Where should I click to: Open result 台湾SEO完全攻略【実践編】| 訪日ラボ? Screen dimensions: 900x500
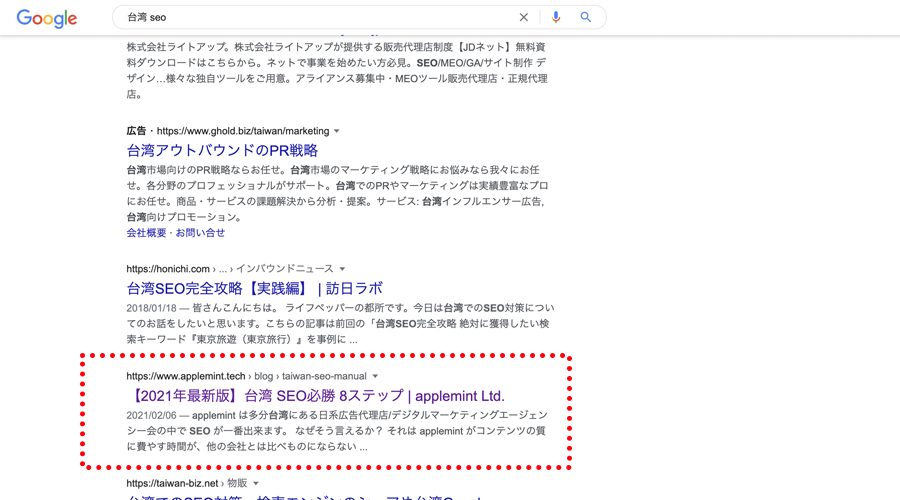254,288
